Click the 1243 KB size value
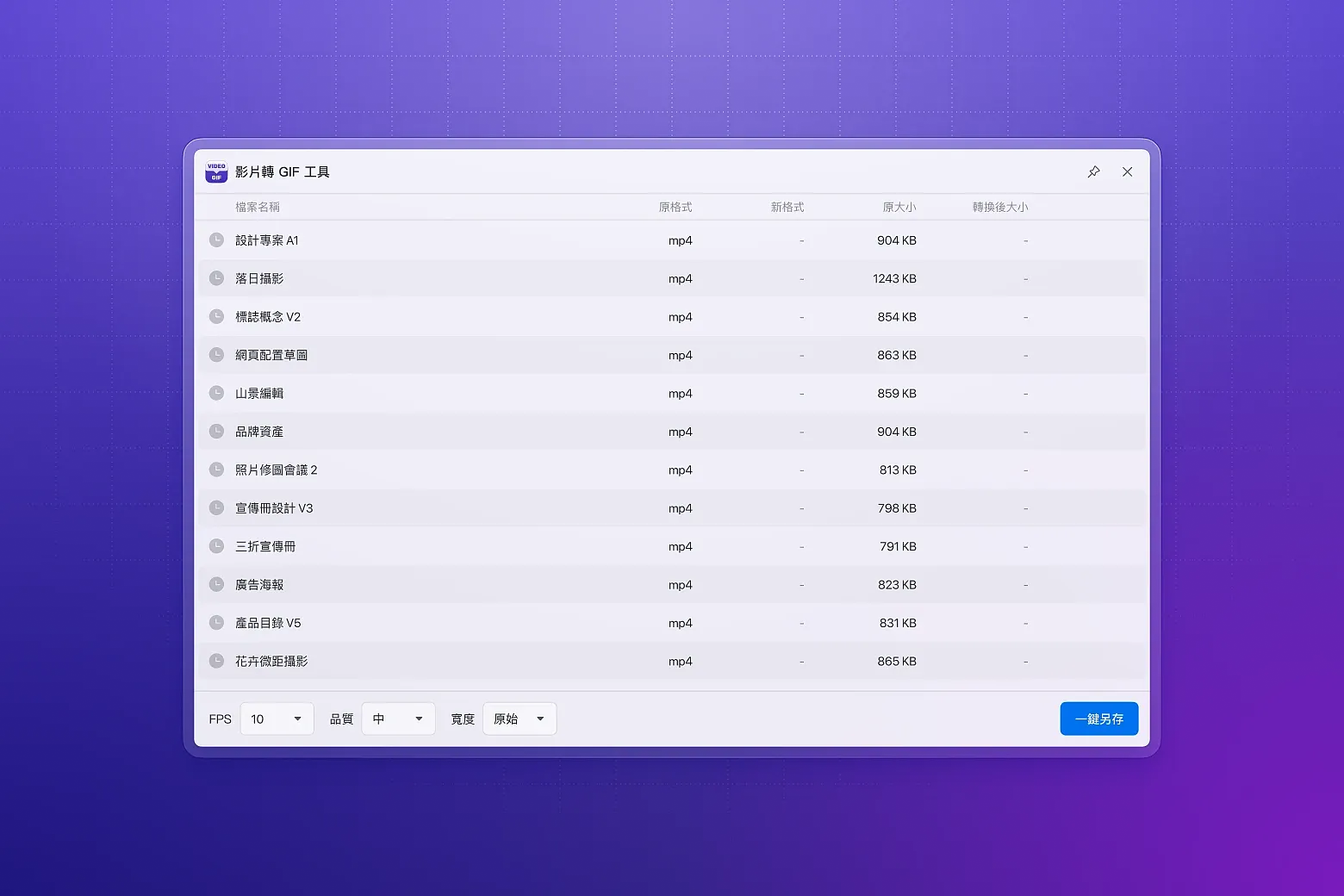This screenshot has width=1344, height=896. 894,278
